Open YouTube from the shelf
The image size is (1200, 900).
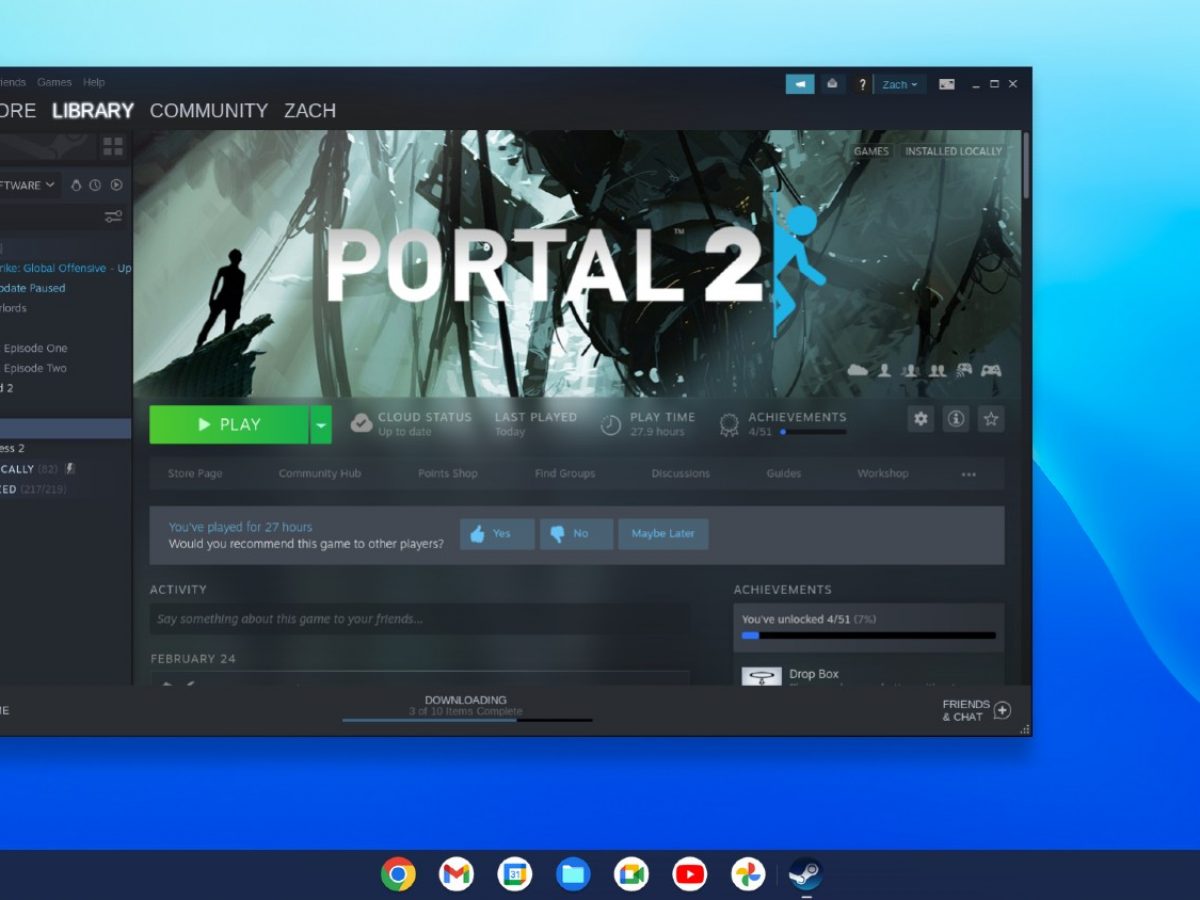pyautogui.click(x=689, y=874)
